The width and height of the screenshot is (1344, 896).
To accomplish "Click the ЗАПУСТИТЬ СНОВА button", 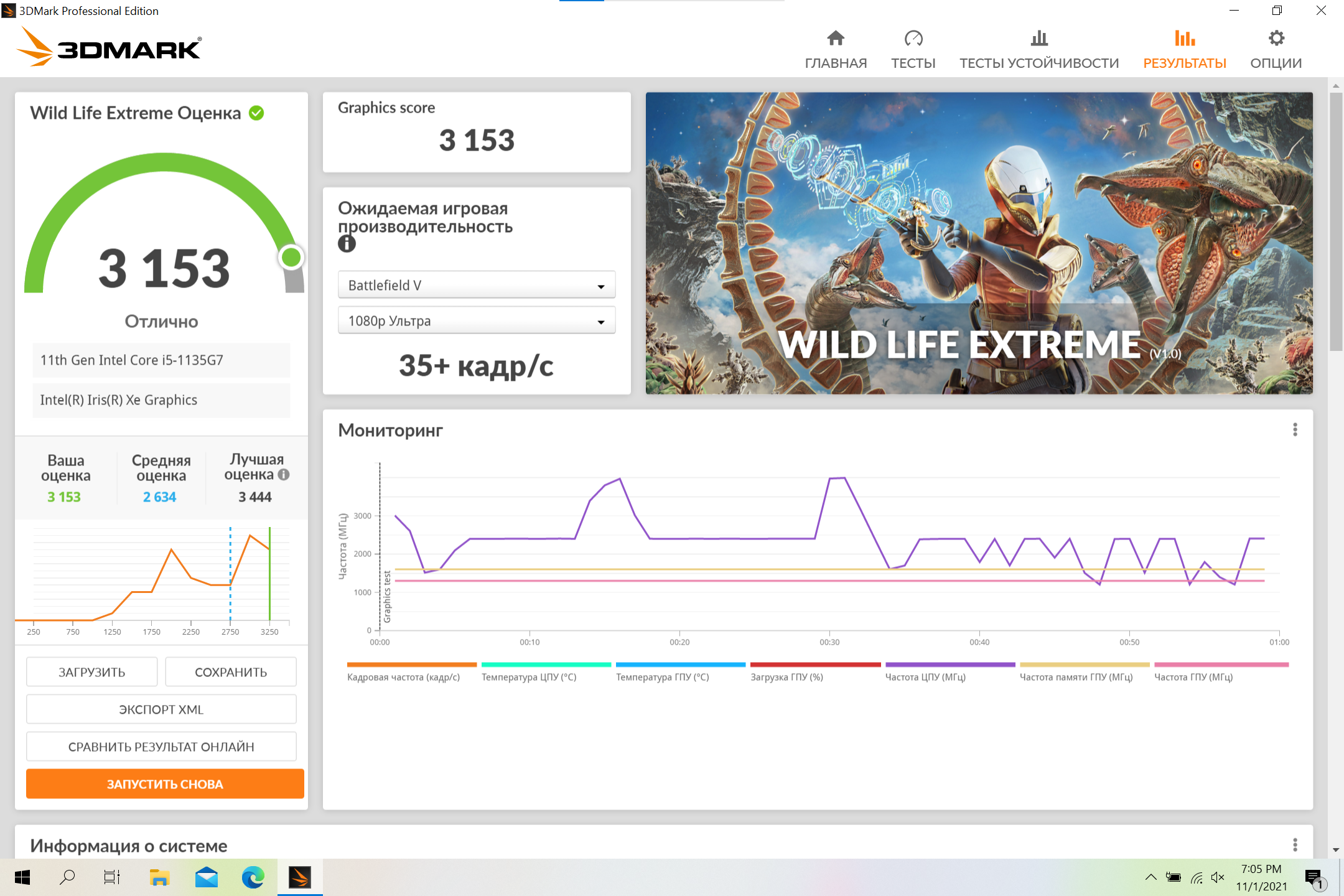I will point(165,784).
